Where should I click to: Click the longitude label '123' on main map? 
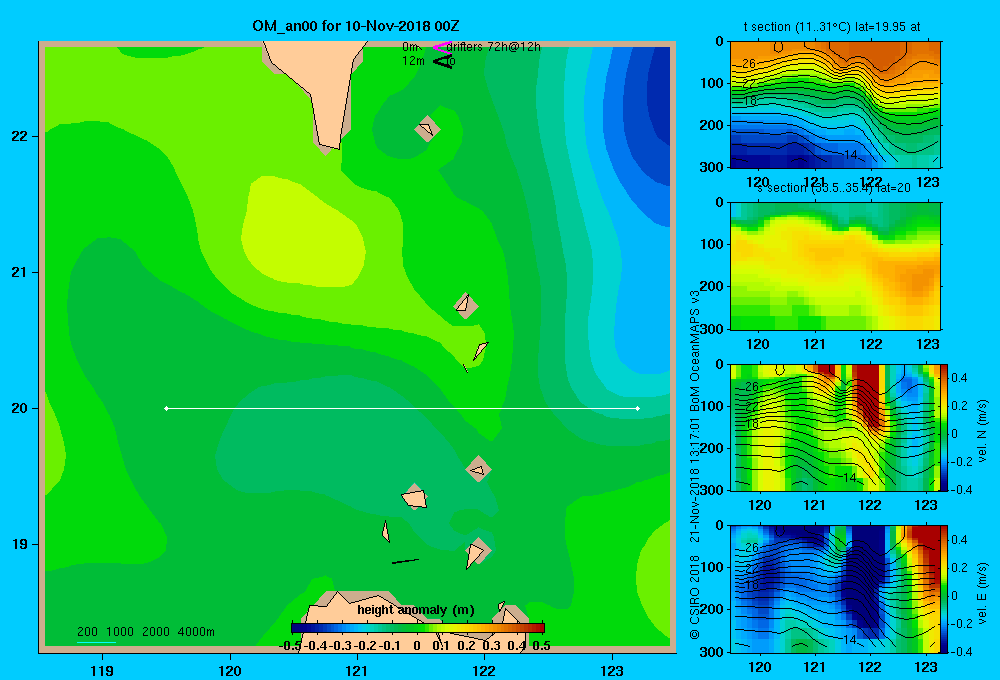(x=612, y=670)
